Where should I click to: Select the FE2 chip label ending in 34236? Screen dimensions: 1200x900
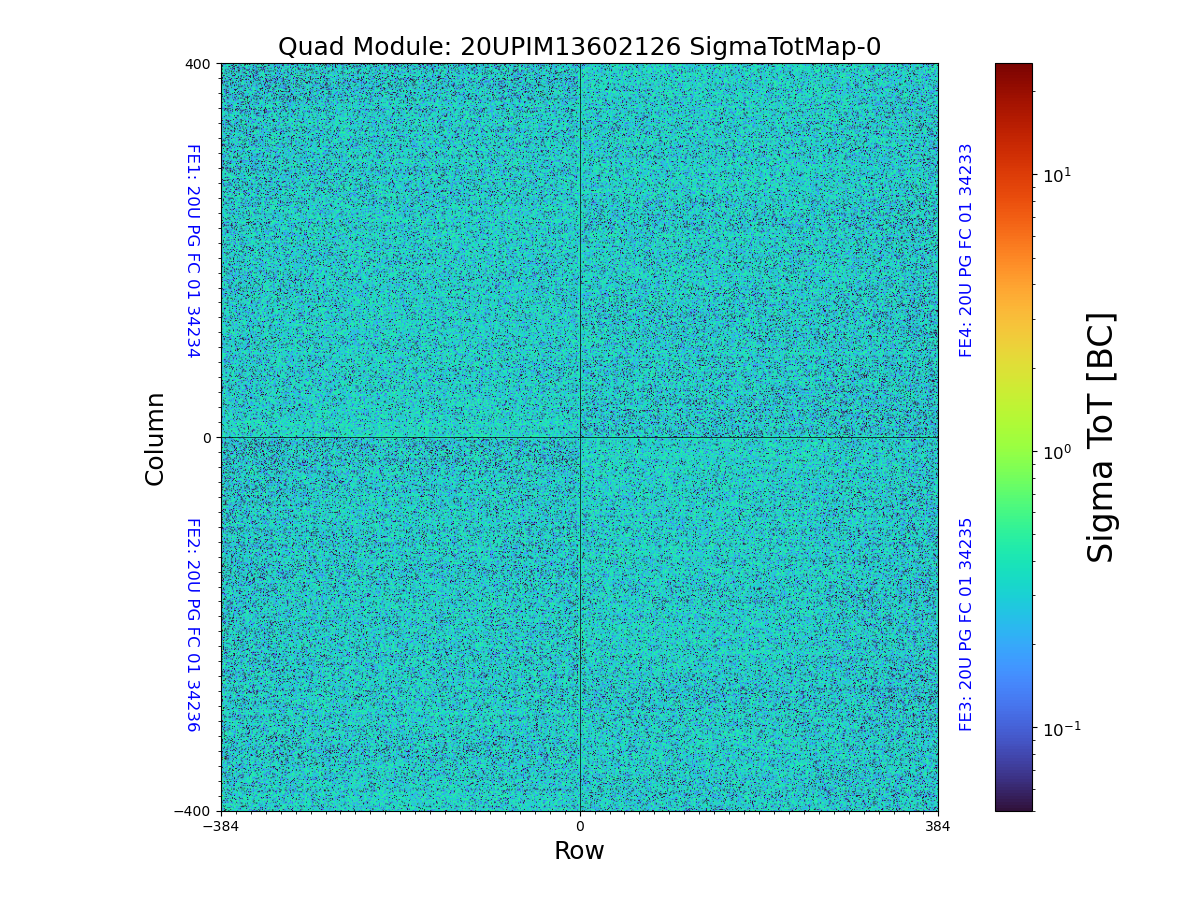(x=193, y=624)
